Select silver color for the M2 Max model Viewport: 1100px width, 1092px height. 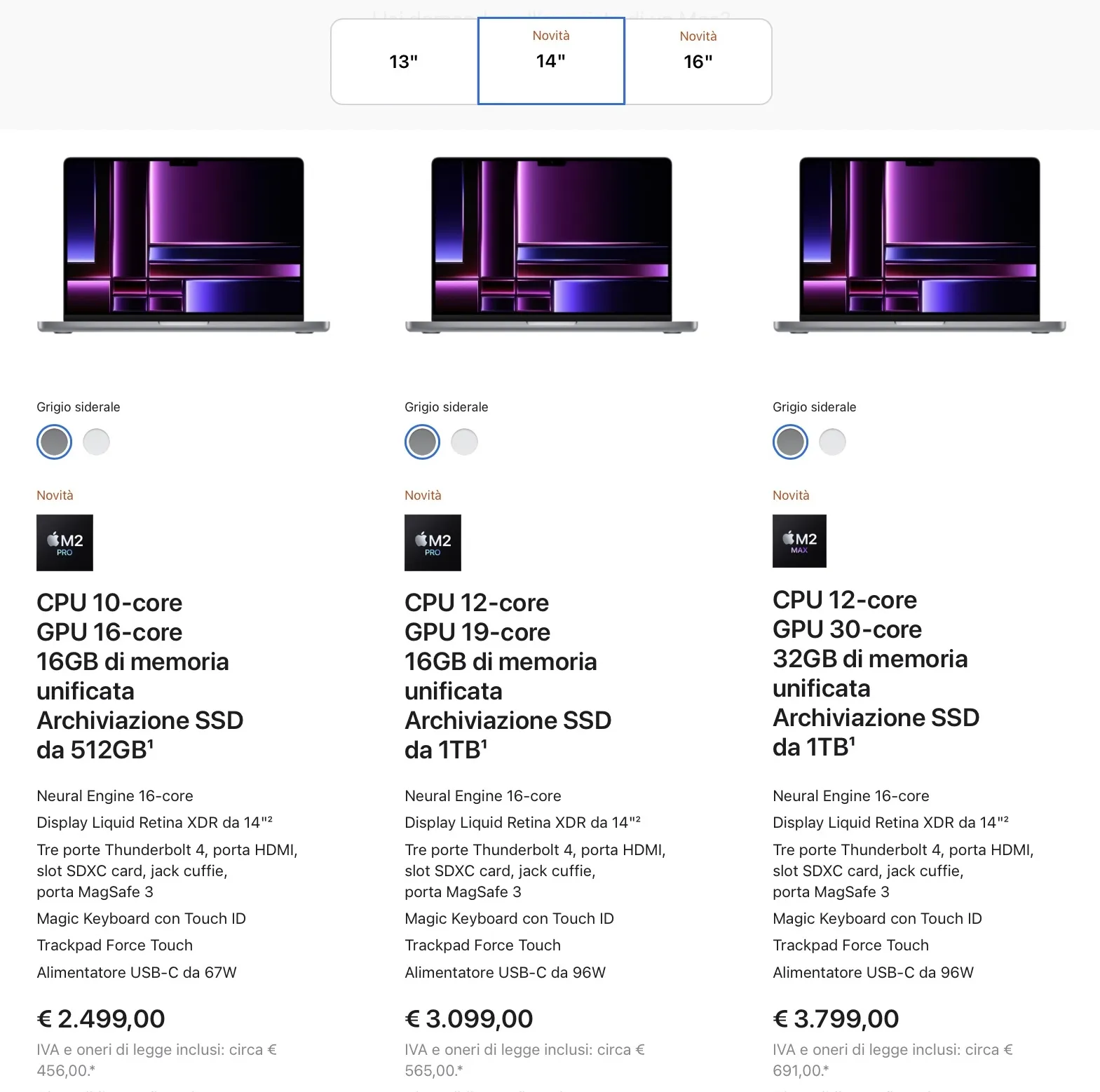(832, 442)
